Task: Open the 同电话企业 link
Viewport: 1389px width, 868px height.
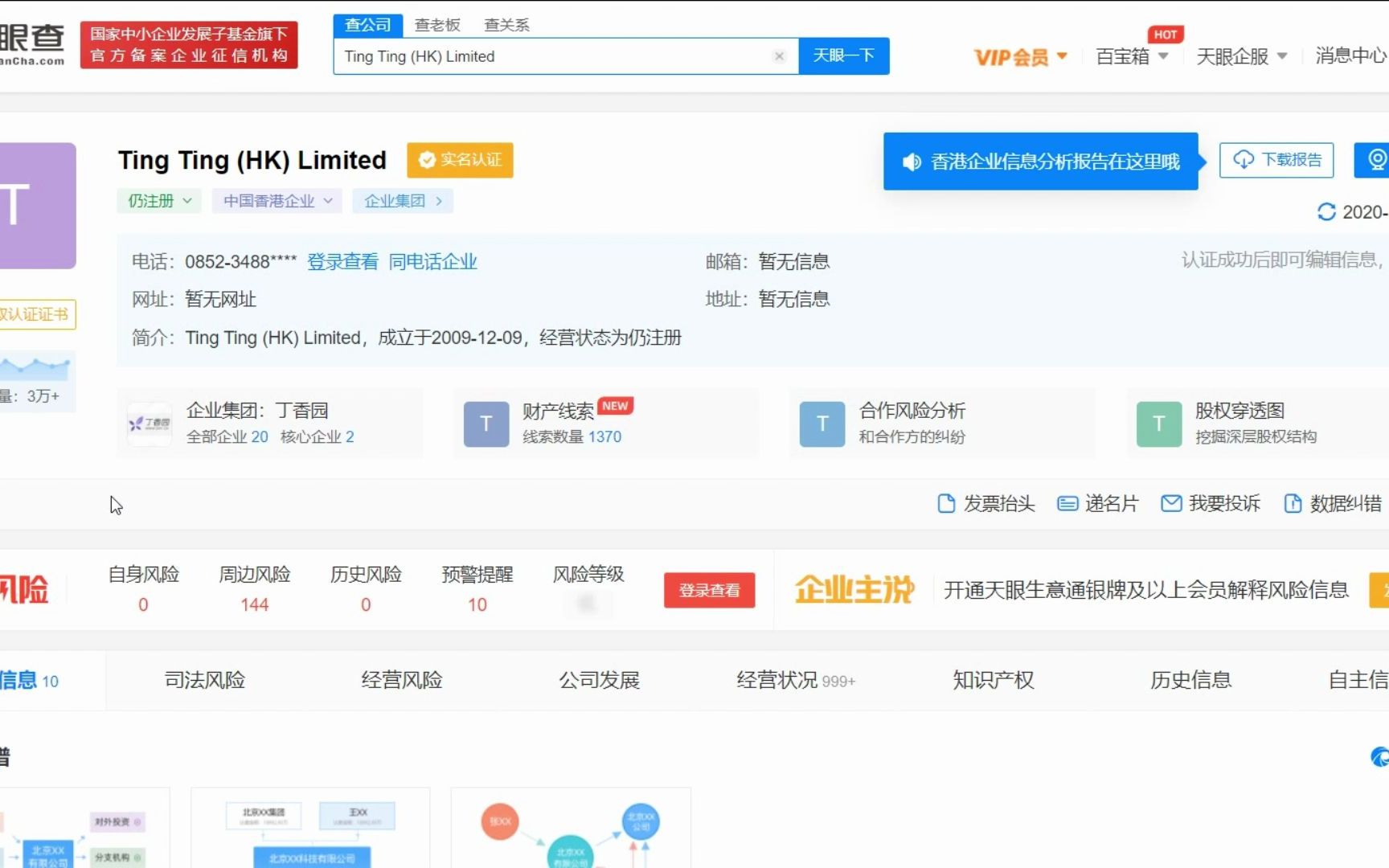Action: coord(432,262)
